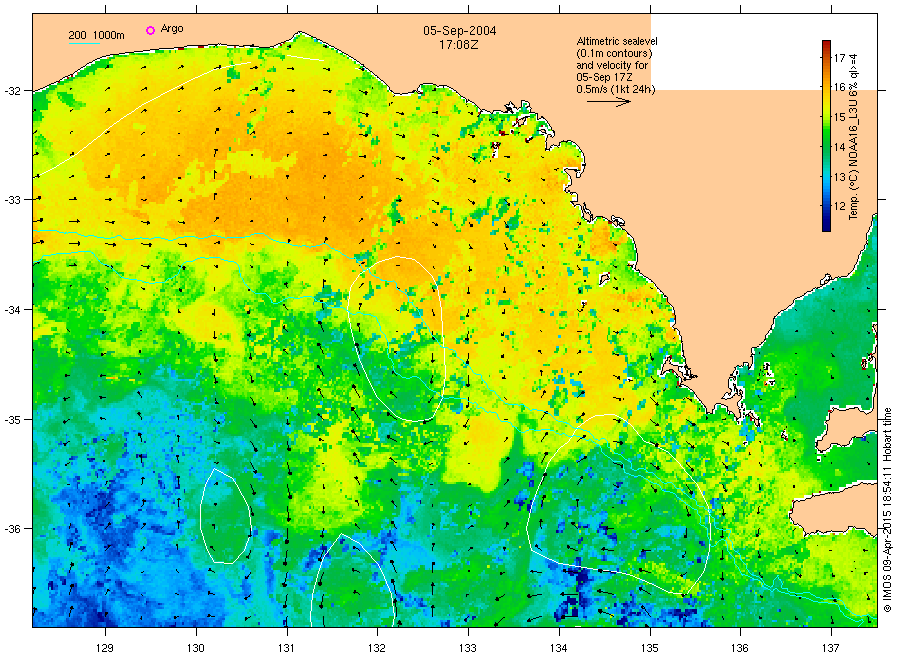Click the 133 longitude axis label
900x660 pixels.
[468, 648]
